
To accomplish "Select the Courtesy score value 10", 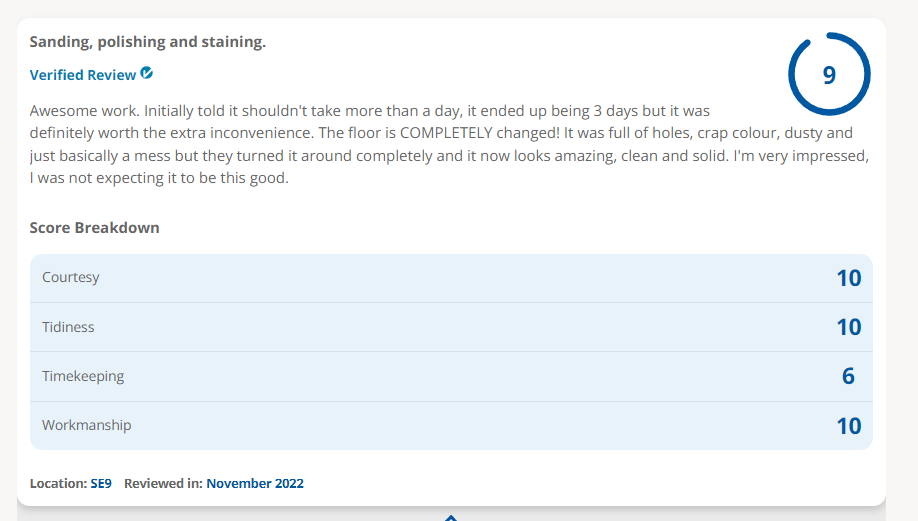I will (848, 278).
